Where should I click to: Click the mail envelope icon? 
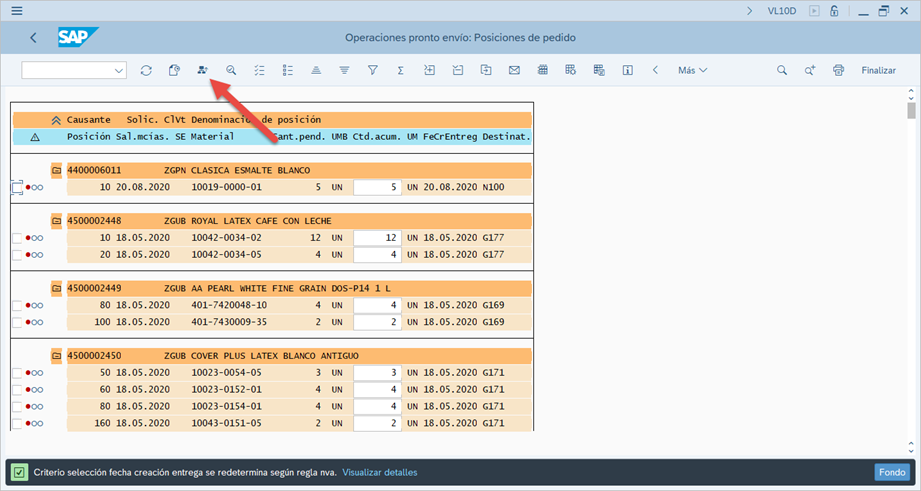tap(514, 70)
